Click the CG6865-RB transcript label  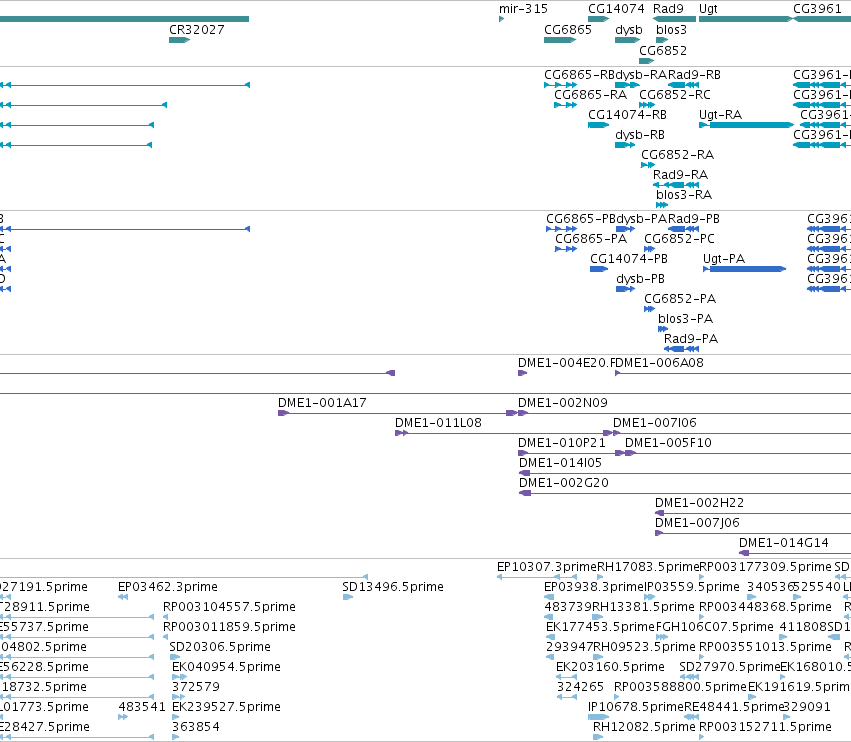tap(580, 74)
